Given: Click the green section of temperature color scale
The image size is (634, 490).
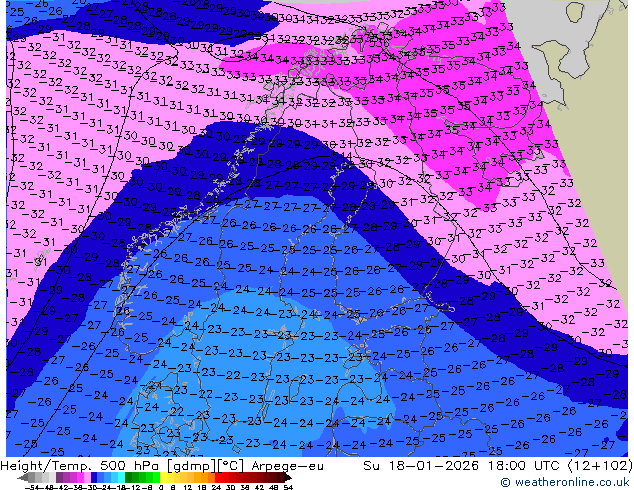Looking at the screenshot, I should [x=142, y=478].
